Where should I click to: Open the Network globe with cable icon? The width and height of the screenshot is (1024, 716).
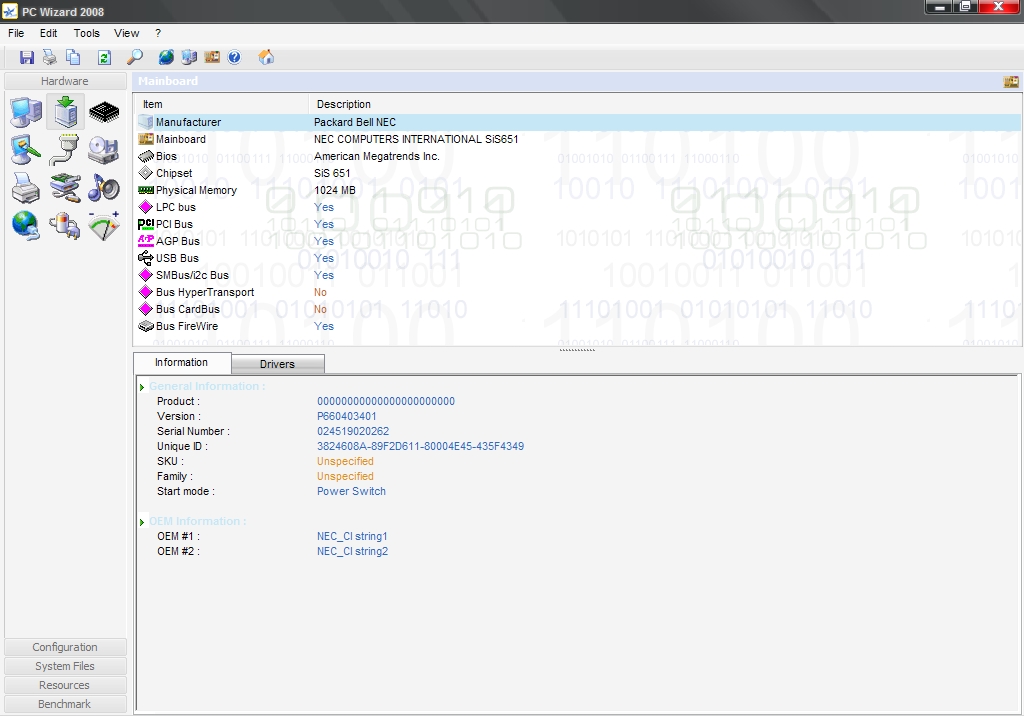point(26,226)
